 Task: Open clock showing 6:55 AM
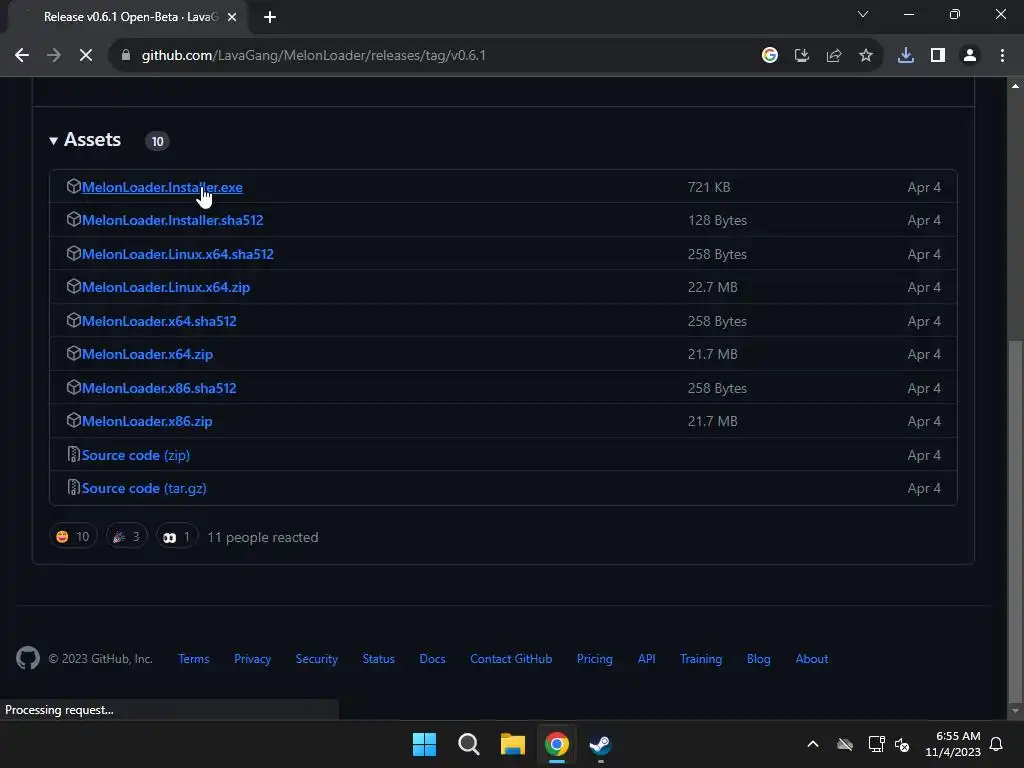click(953, 744)
